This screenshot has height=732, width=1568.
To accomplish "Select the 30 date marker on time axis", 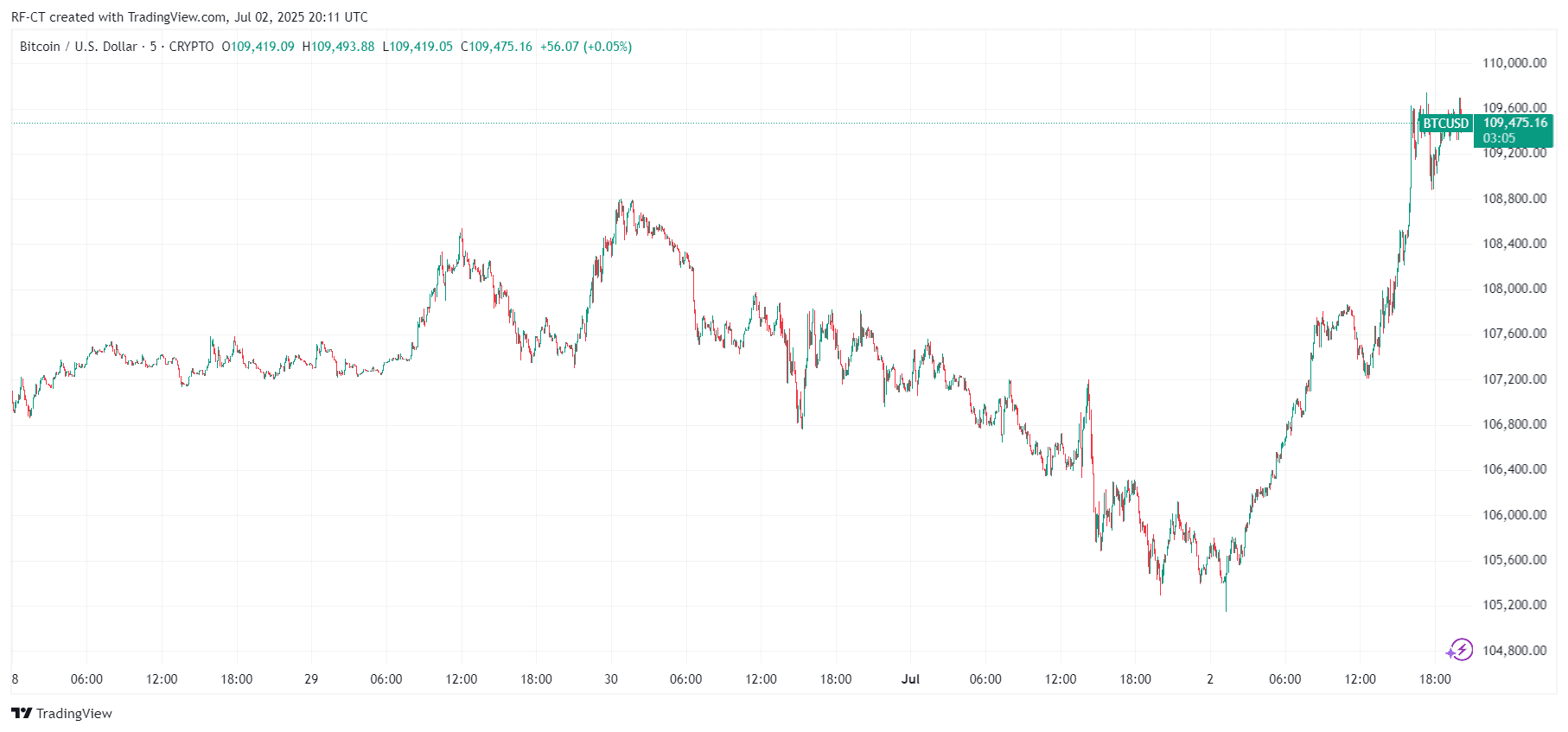I will pos(611,679).
